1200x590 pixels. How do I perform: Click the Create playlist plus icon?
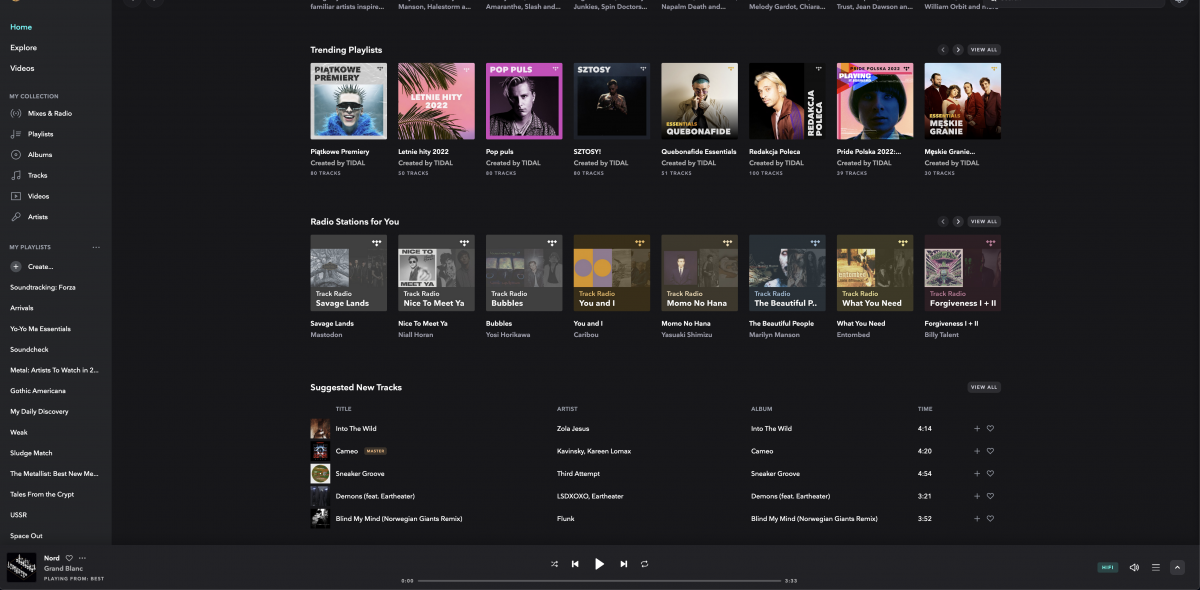(x=16, y=267)
